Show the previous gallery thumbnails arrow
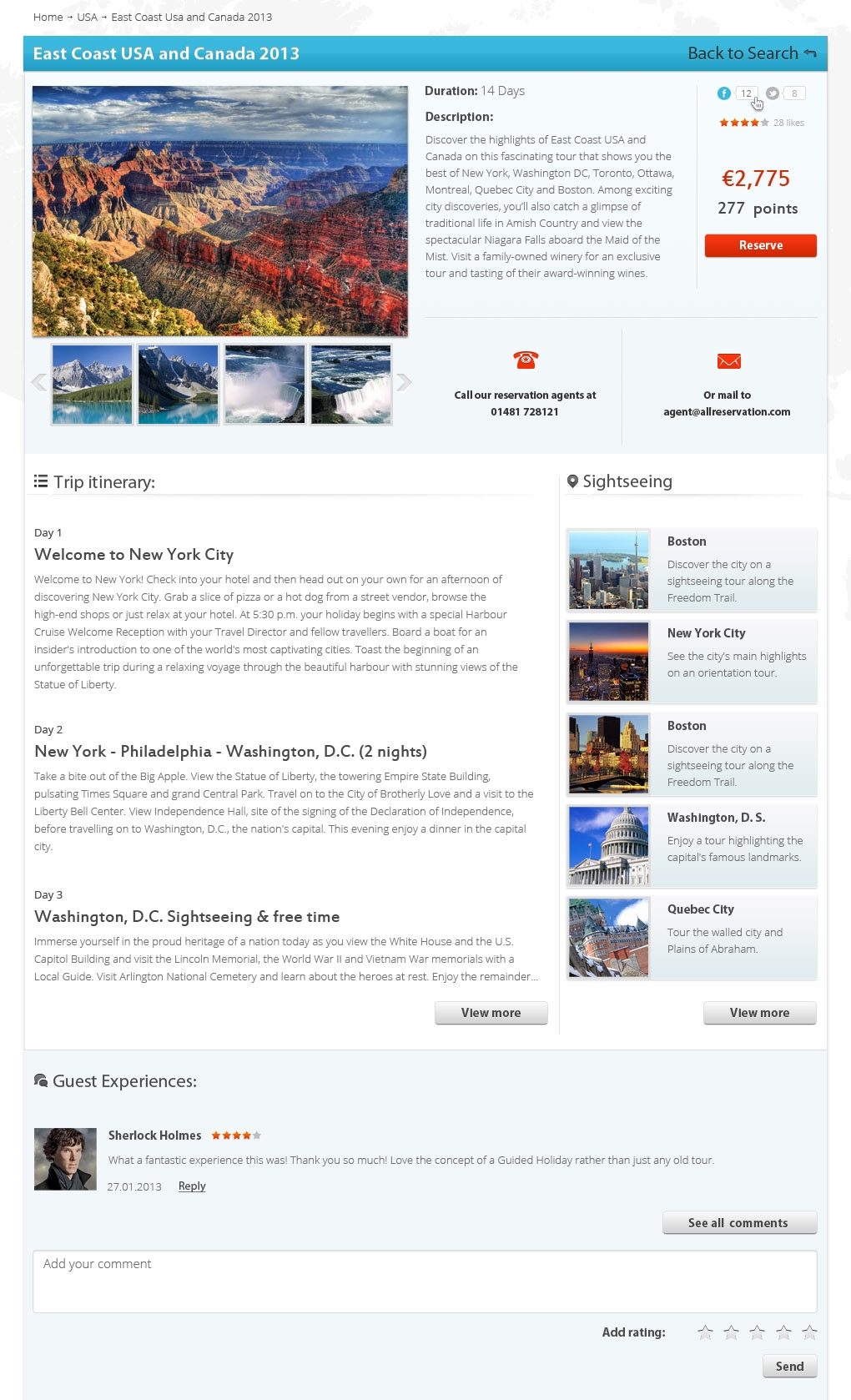Image resolution: width=851 pixels, height=1400 pixels. (38, 382)
